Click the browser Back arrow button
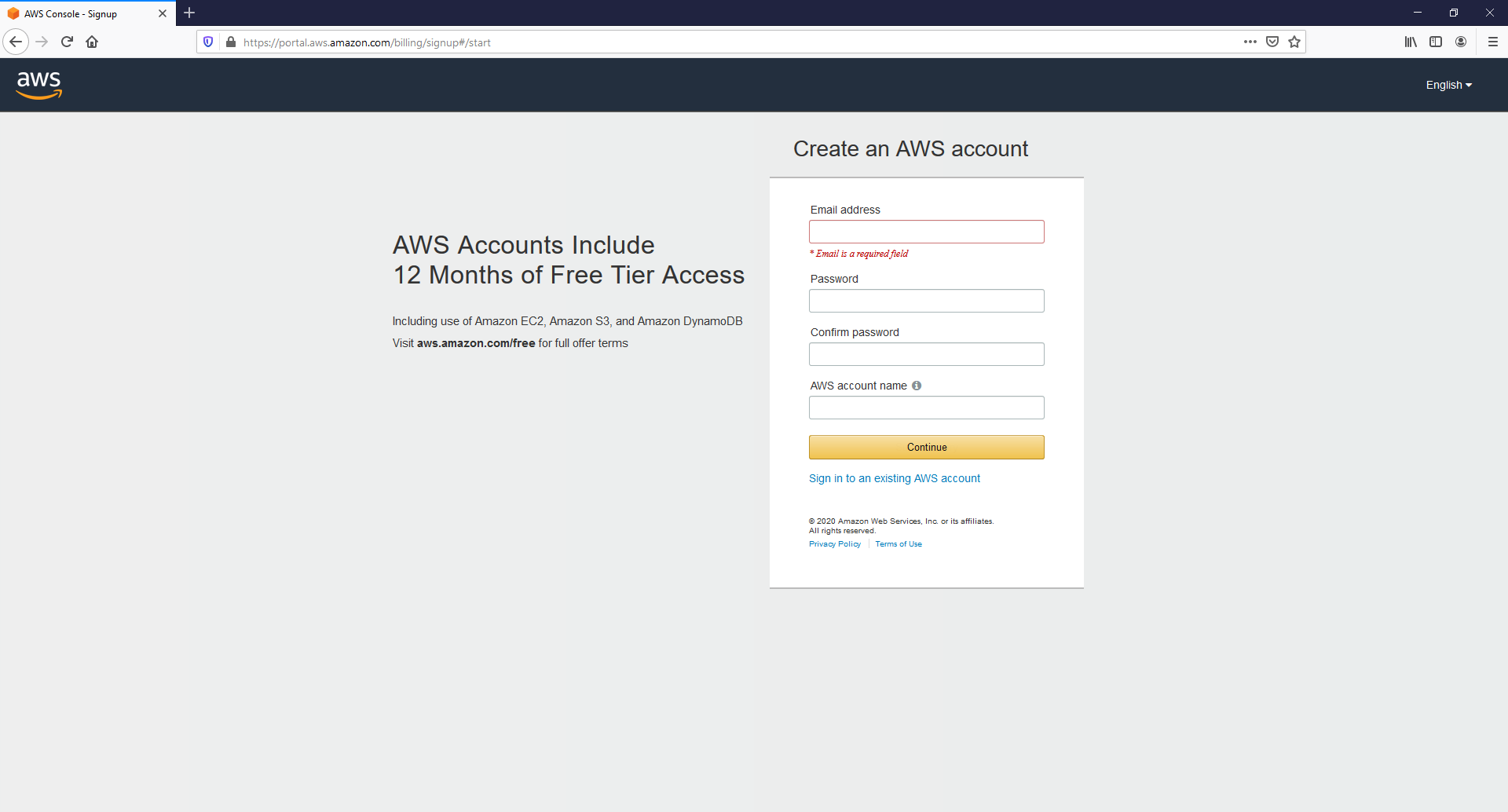 click(x=16, y=42)
